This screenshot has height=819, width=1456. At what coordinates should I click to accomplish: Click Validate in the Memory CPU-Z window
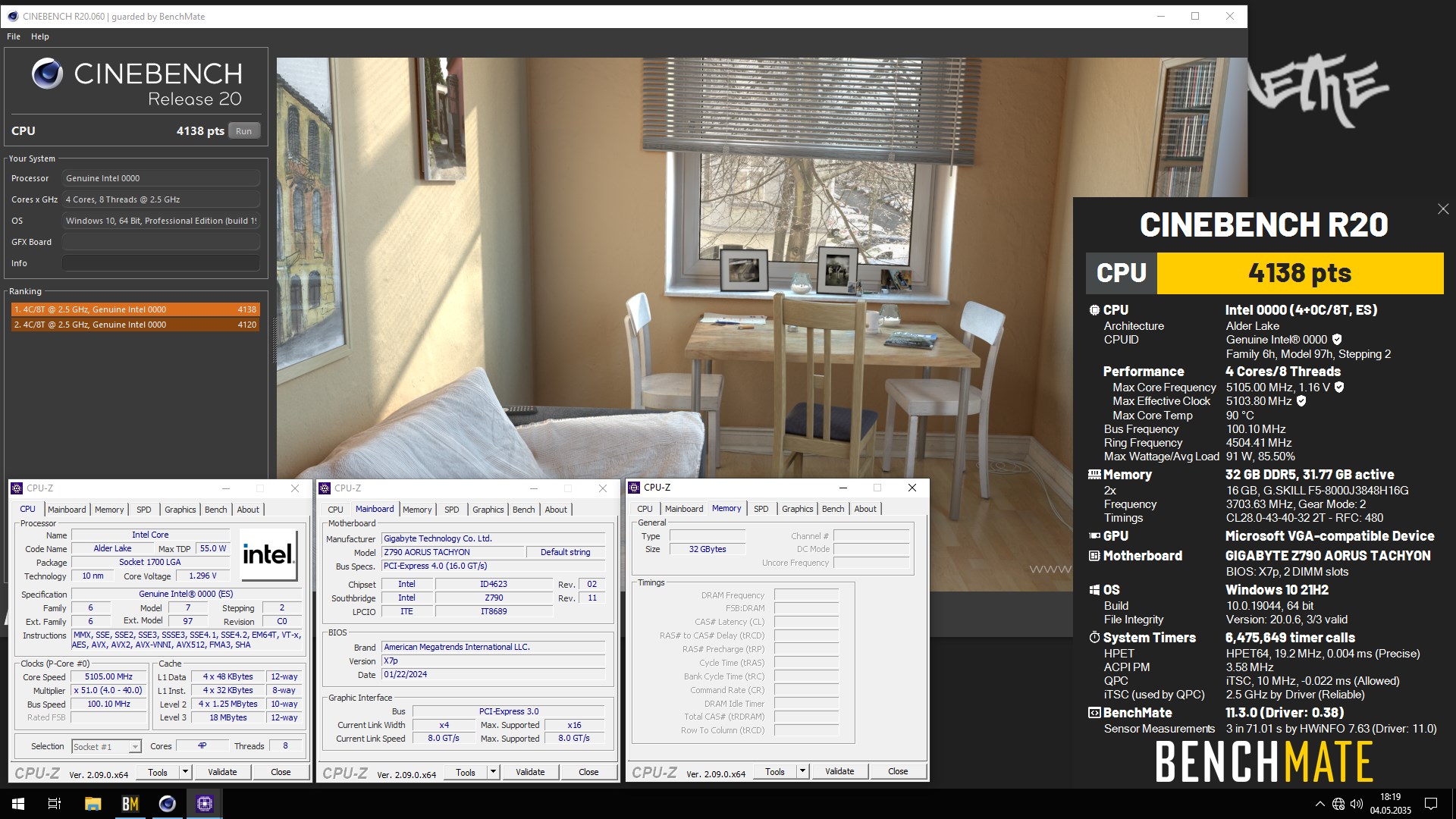click(839, 771)
